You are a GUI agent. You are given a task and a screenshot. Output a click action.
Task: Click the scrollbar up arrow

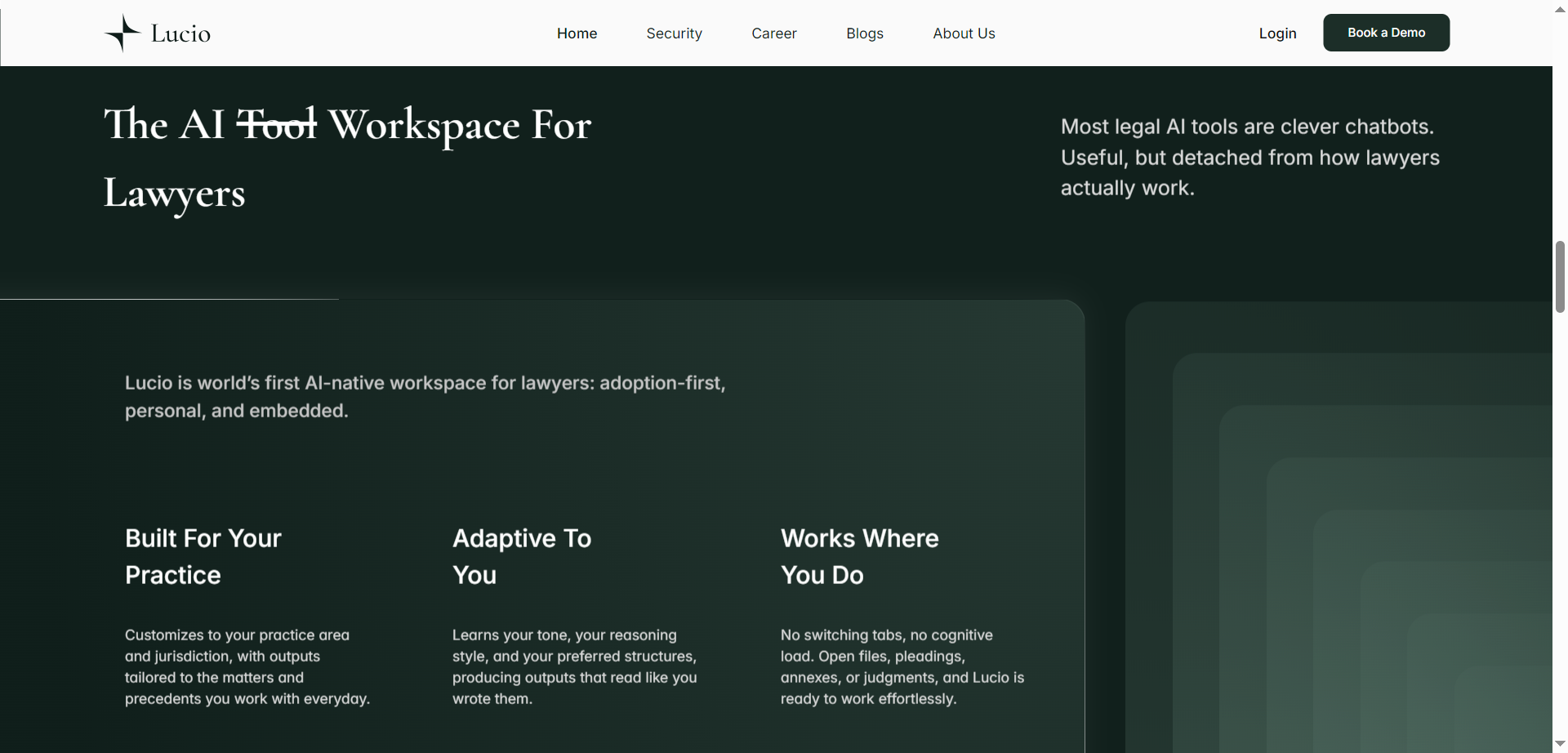(x=1559, y=8)
